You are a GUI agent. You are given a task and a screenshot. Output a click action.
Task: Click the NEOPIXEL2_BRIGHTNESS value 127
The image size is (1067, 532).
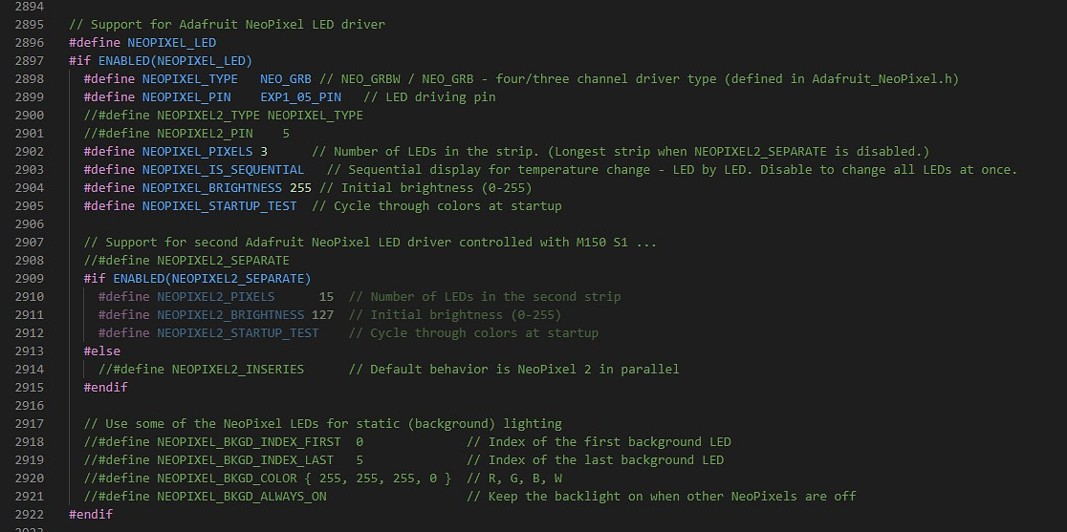[x=323, y=315]
